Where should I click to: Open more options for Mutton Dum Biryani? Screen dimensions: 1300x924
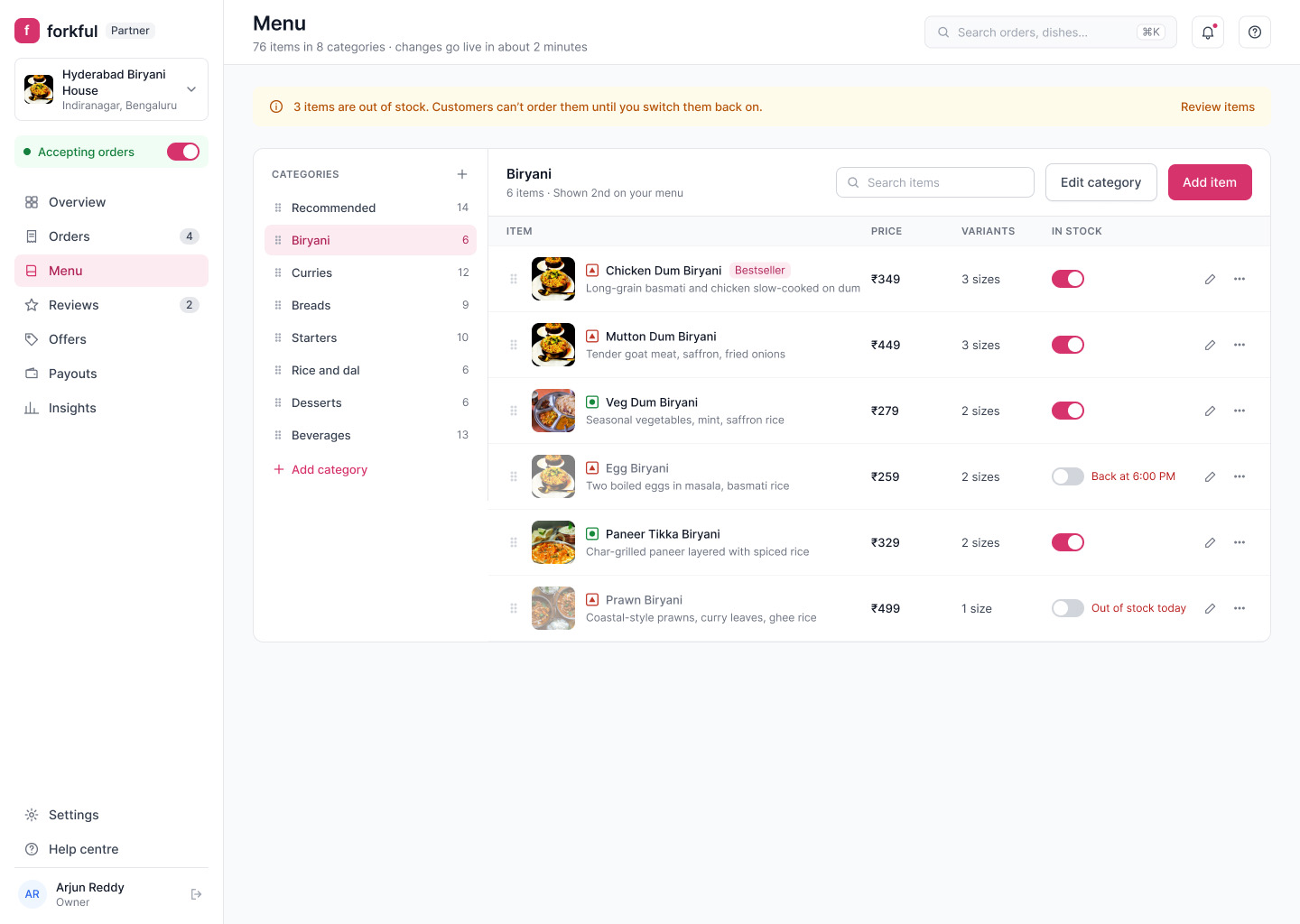pyautogui.click(x=1240, y=345)
